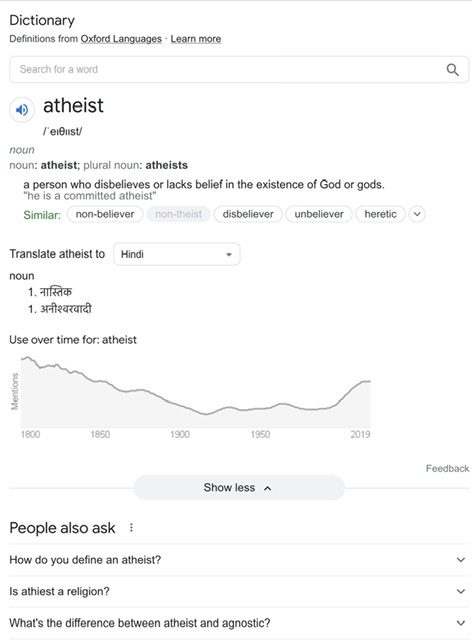Collapse the definition with Show less
The height and width of the screenshot is (640, 472).
point(239,488)
